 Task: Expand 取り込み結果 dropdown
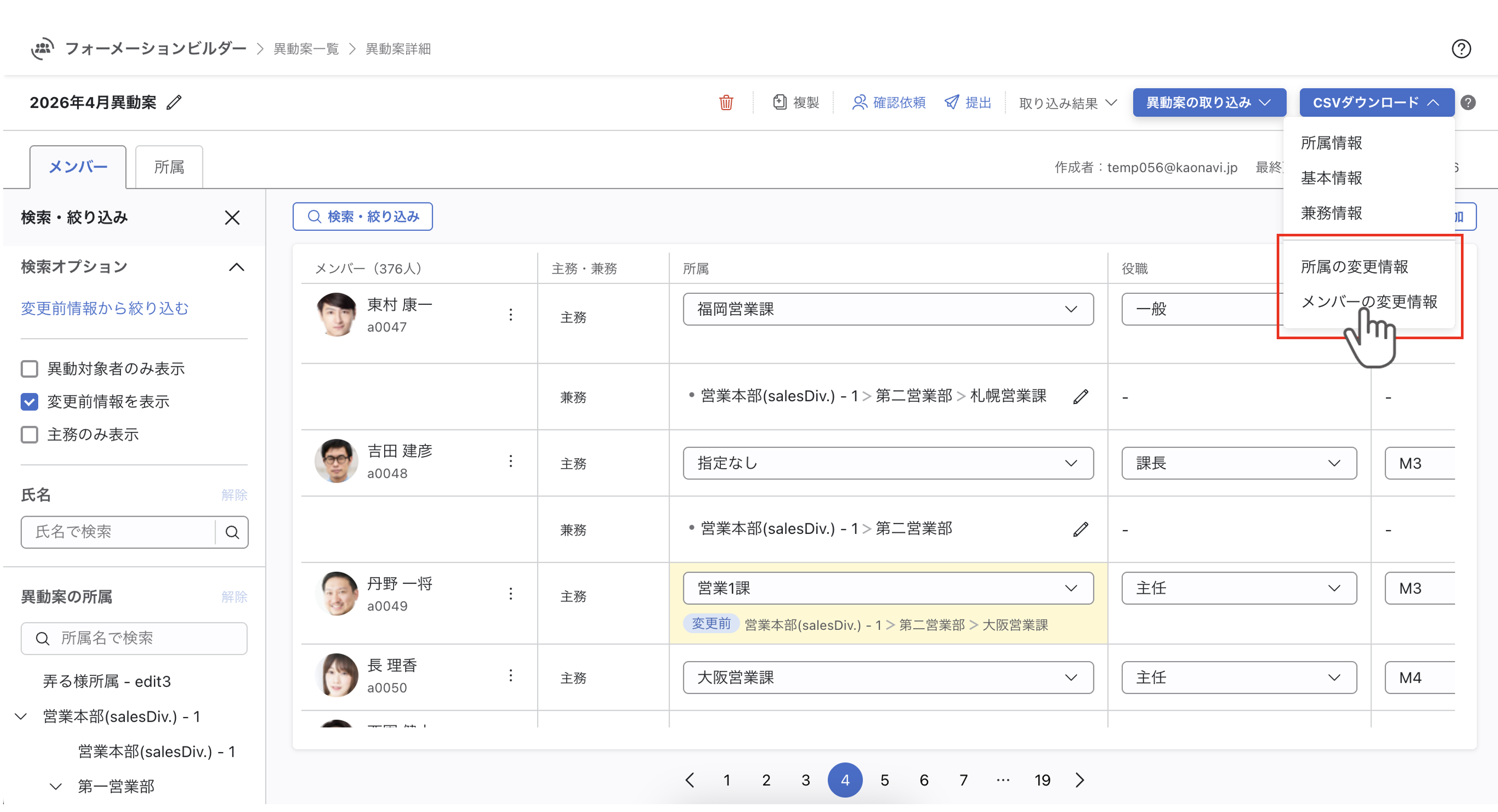(x=1068, y=103)
